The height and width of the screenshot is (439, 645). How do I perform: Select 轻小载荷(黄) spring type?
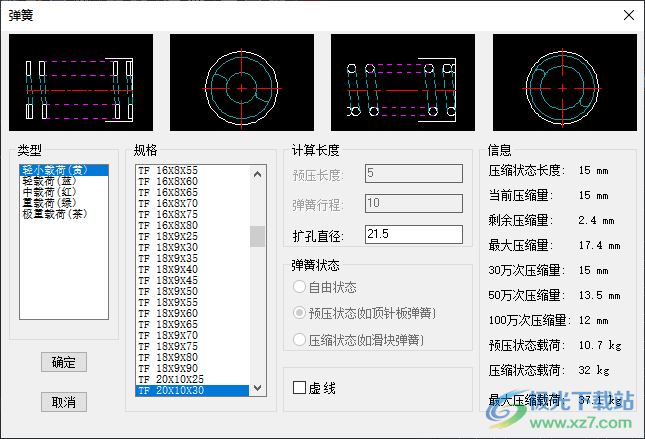[64, 170]
